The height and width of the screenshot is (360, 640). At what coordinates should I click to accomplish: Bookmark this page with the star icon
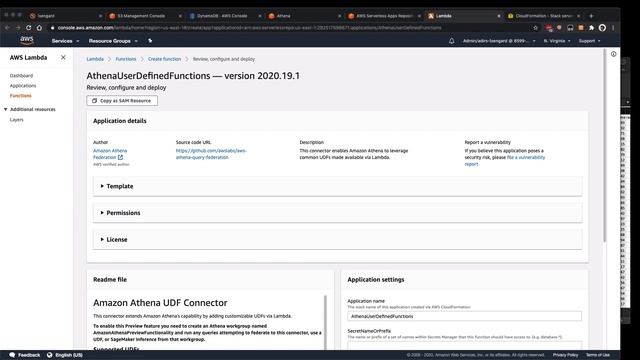[536, 28]
